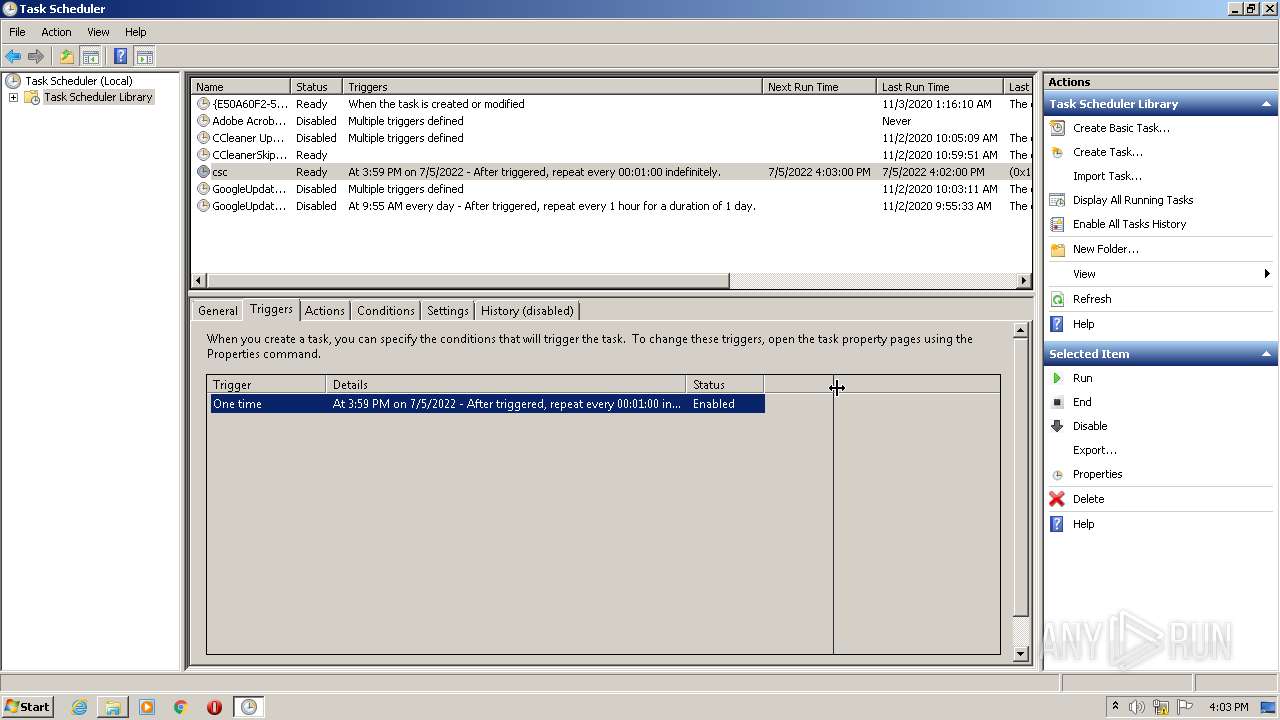Click the taskbar clock showing 4:03 PM
Viewport: 1280px width, 720px height.
point(1228,707)
